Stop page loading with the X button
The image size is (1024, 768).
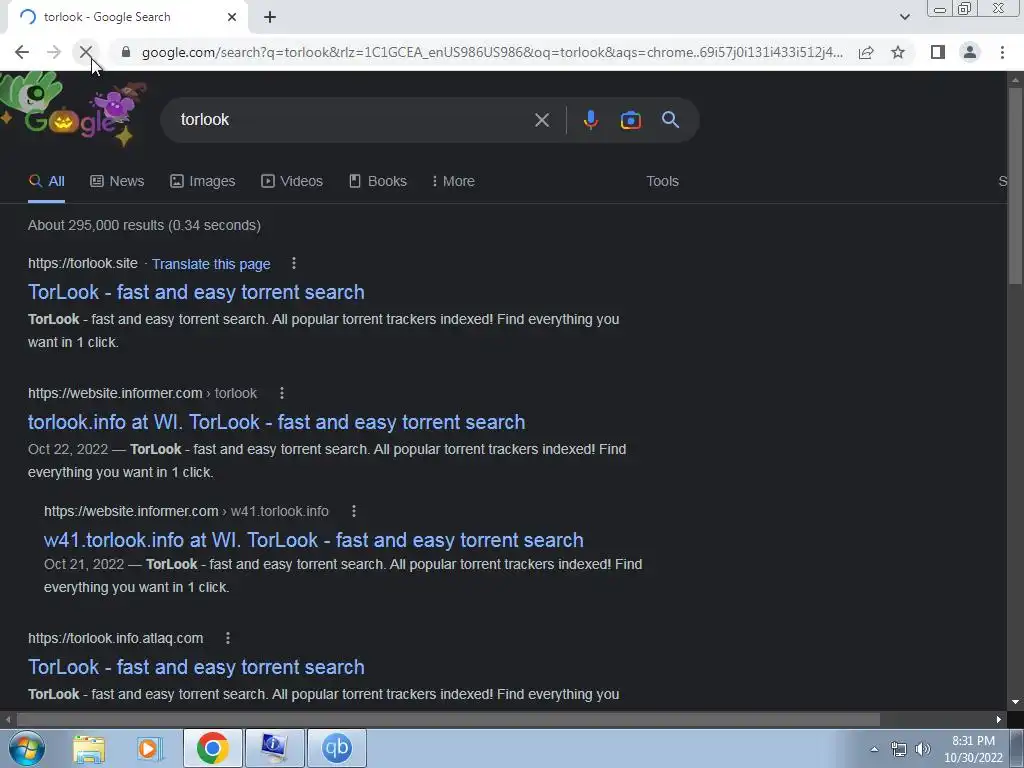click(86, 52)
